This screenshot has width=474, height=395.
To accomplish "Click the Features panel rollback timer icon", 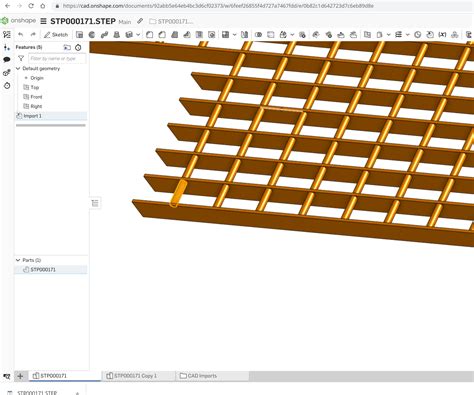I will click(x=78, y=47).
